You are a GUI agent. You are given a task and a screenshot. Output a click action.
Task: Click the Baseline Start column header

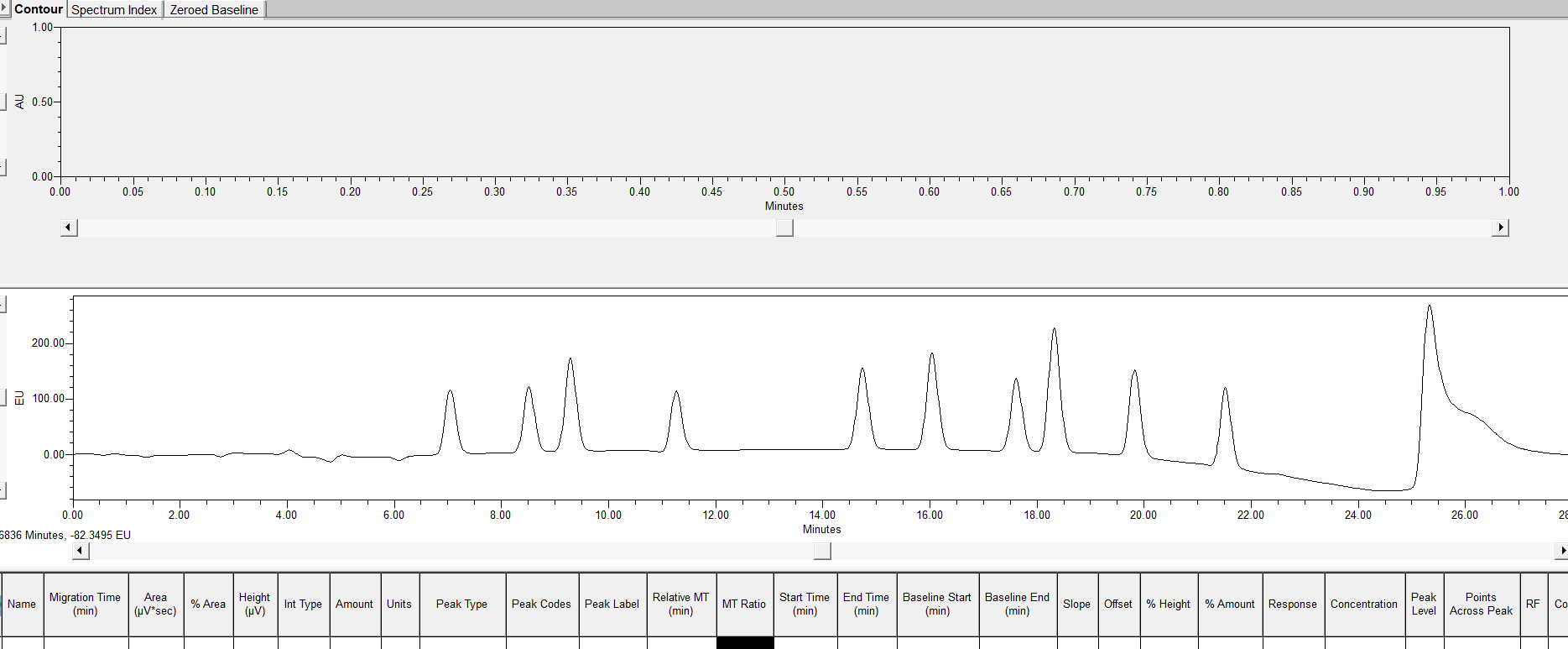(x=936, y=604)
